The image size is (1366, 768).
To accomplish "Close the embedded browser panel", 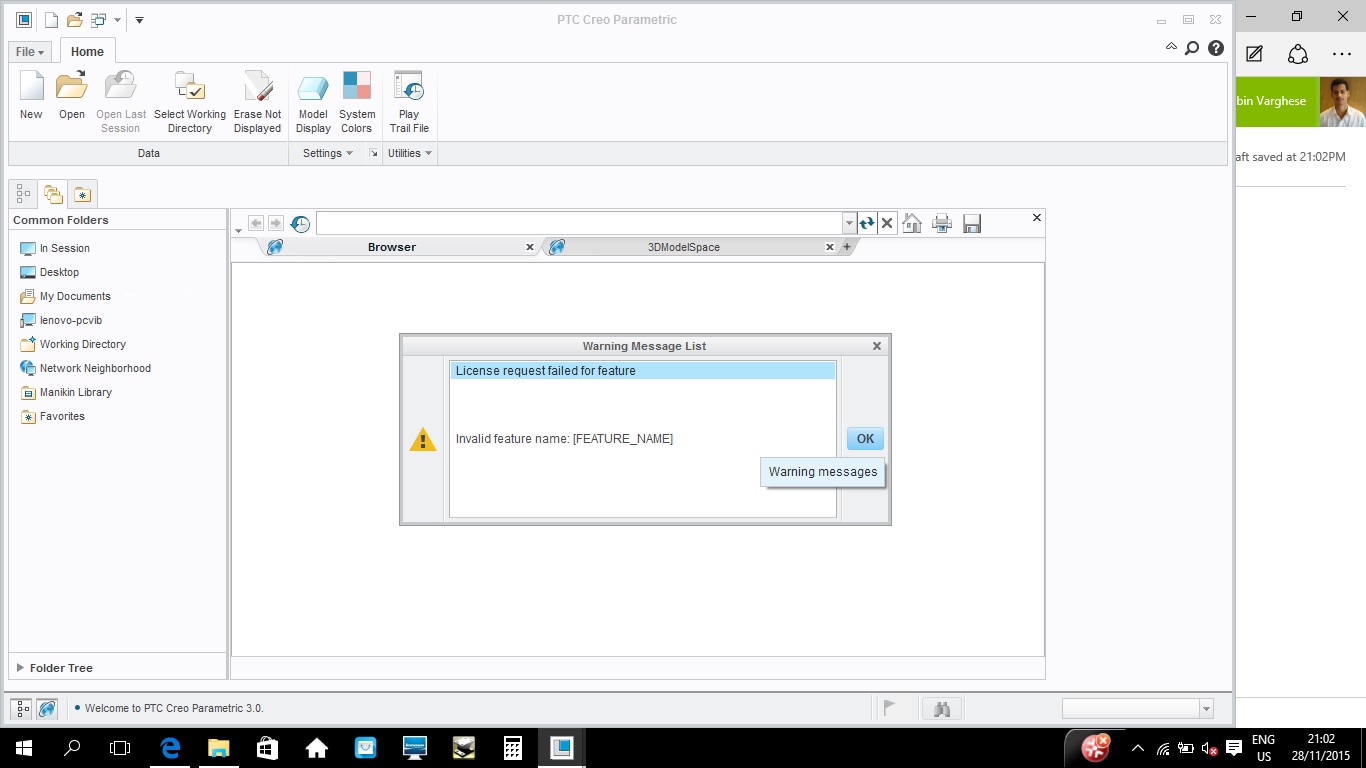I will (x=1037, y=217).
